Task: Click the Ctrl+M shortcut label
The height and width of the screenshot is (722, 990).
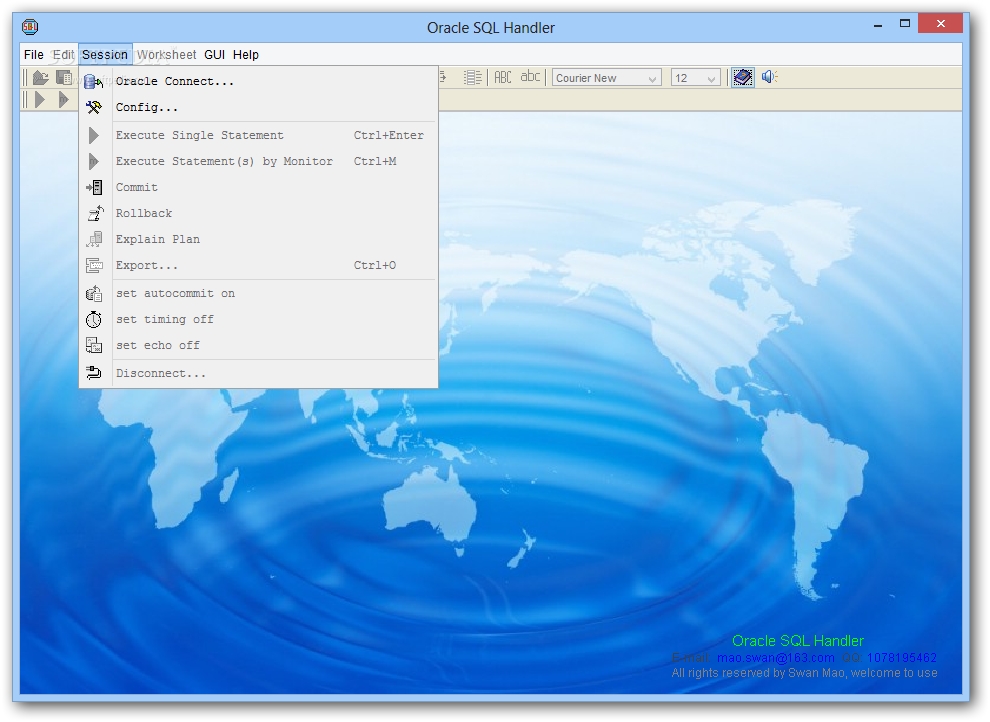Action: [375, 161]
